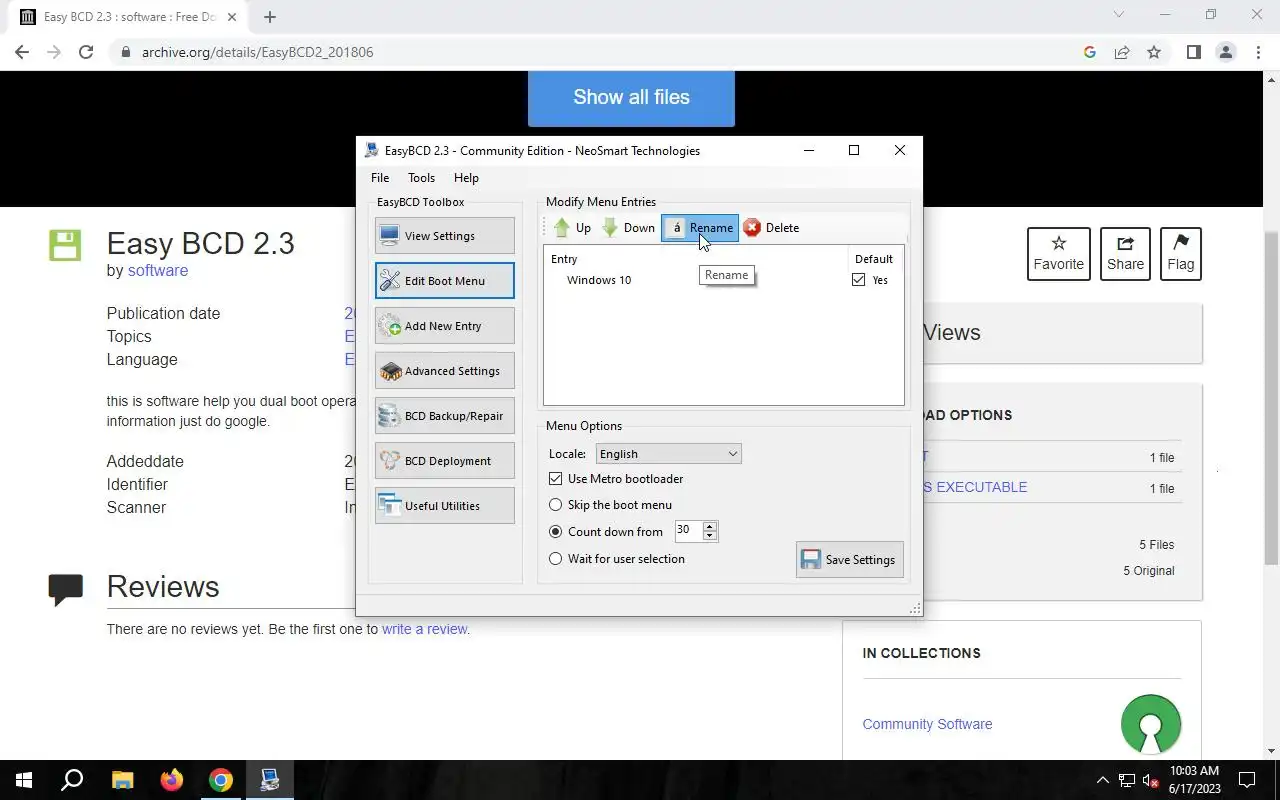Favorite this archive.org item
The width and height of the screenshot is (1280, 800).
tap(1059, 254)
